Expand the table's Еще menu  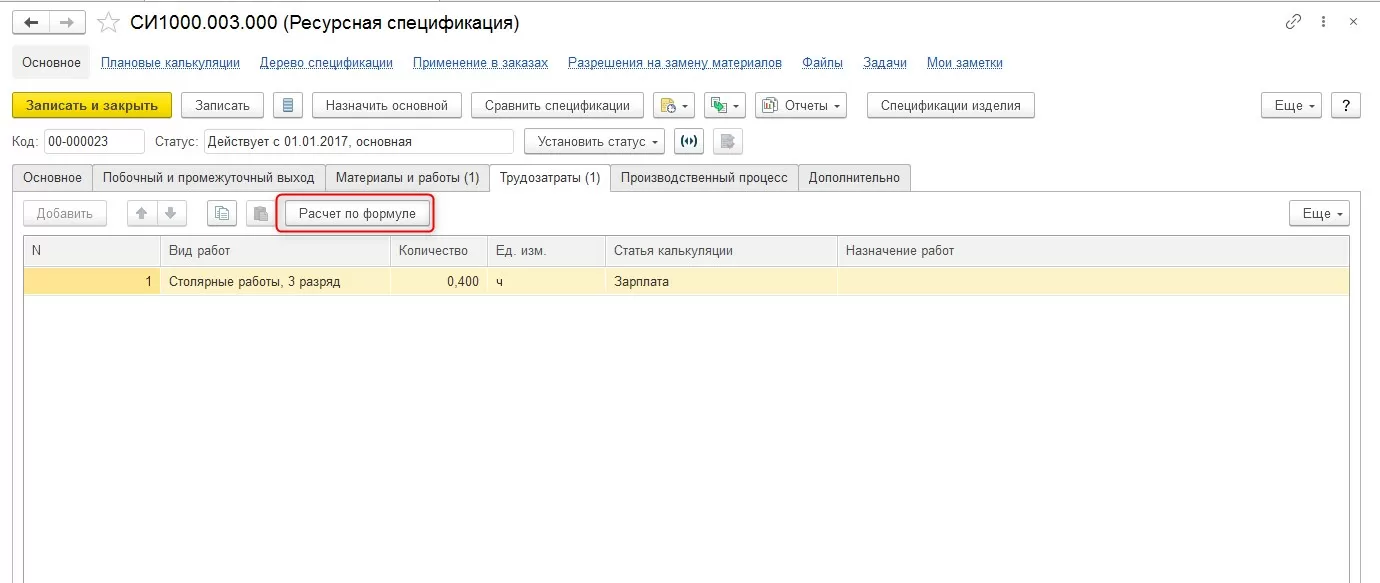point(1320,213)
